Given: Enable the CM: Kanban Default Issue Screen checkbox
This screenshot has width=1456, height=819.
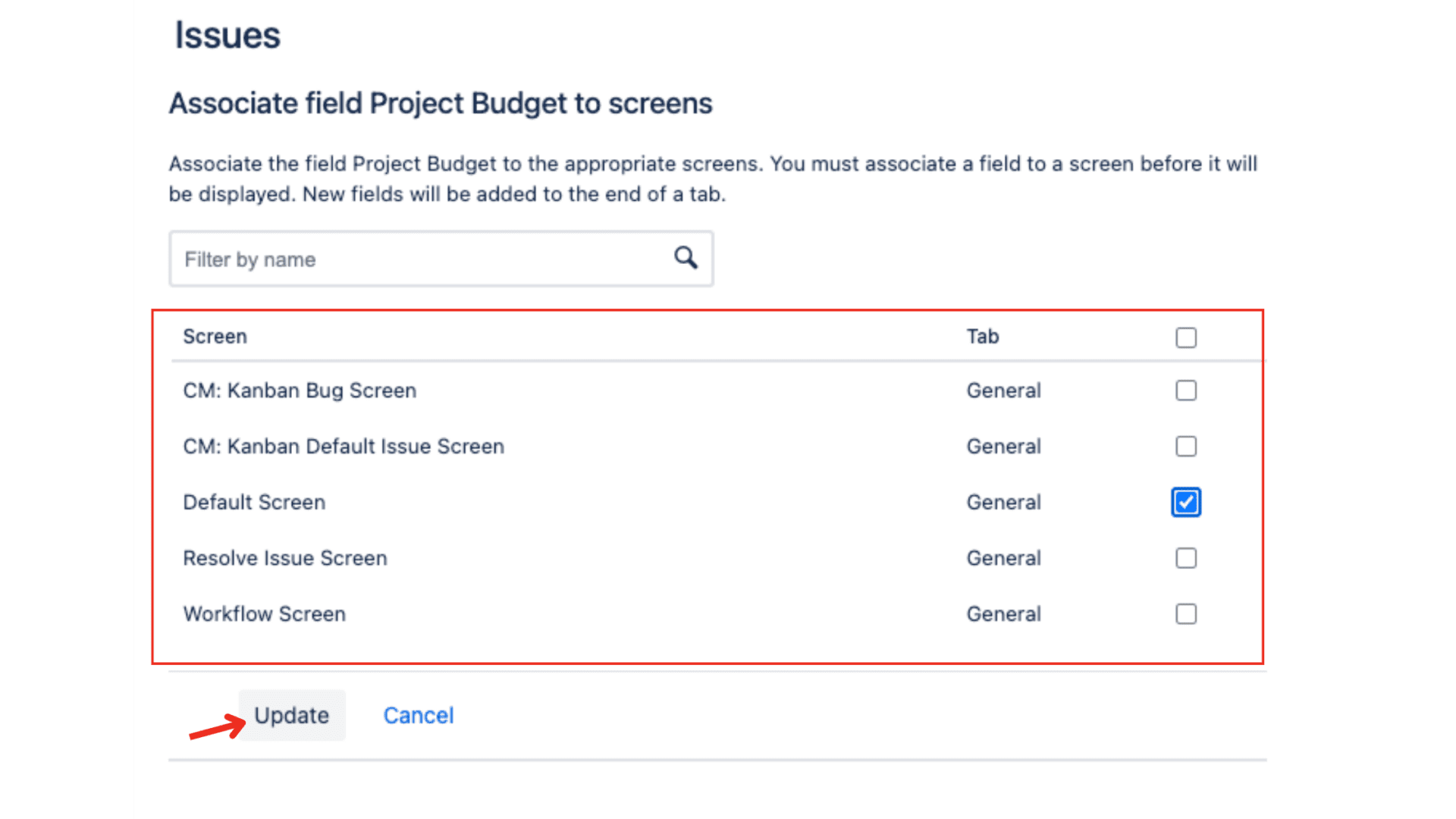Looking at the screenshot, I should tap(1186, 446).
